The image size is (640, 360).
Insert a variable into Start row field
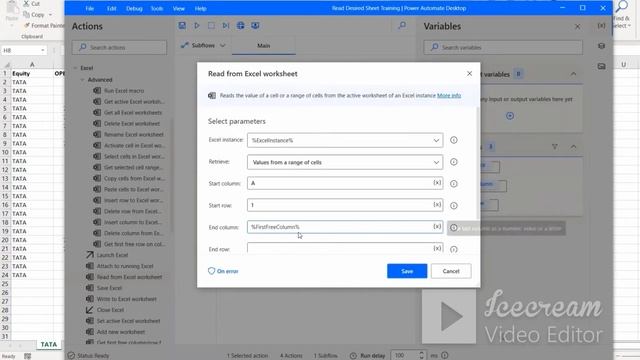point(437,204)
